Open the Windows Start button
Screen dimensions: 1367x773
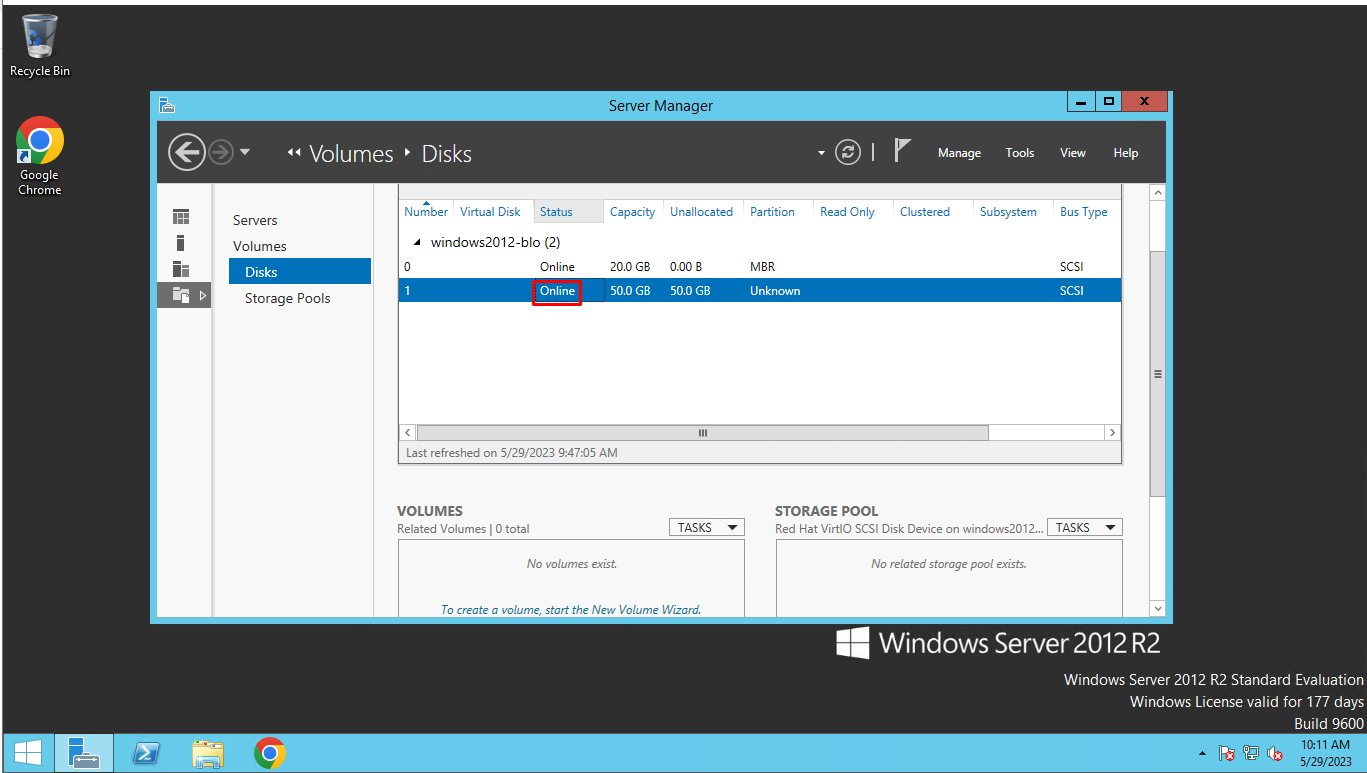[28, 752]
